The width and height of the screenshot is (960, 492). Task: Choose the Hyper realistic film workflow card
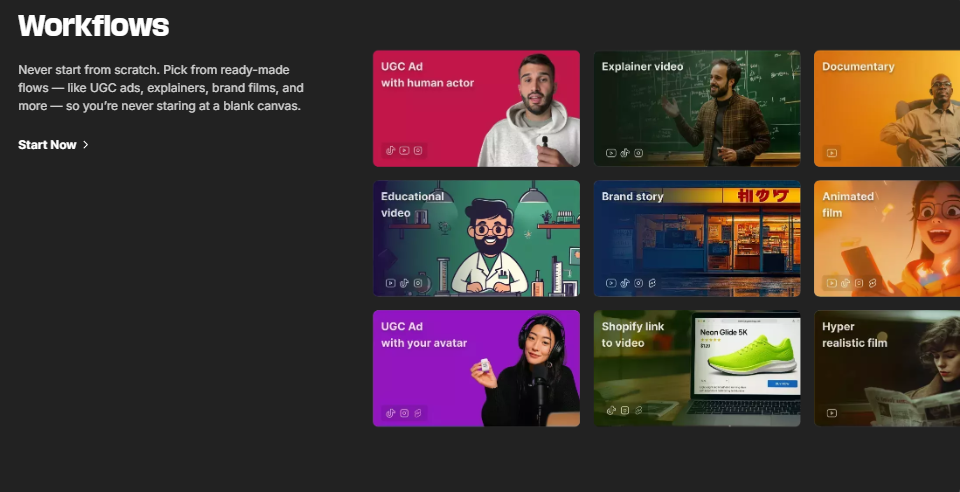tap(886, 368)
